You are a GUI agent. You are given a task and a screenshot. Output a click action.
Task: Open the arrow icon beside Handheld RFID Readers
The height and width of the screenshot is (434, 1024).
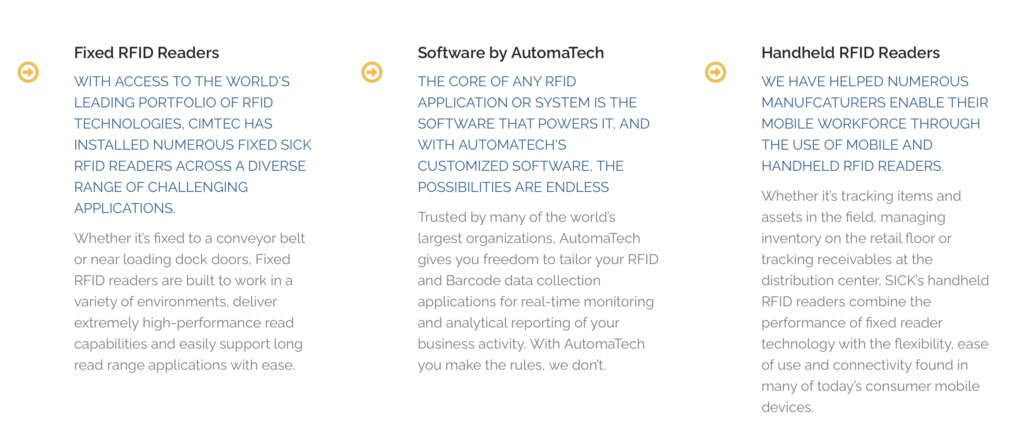[716, 72]
